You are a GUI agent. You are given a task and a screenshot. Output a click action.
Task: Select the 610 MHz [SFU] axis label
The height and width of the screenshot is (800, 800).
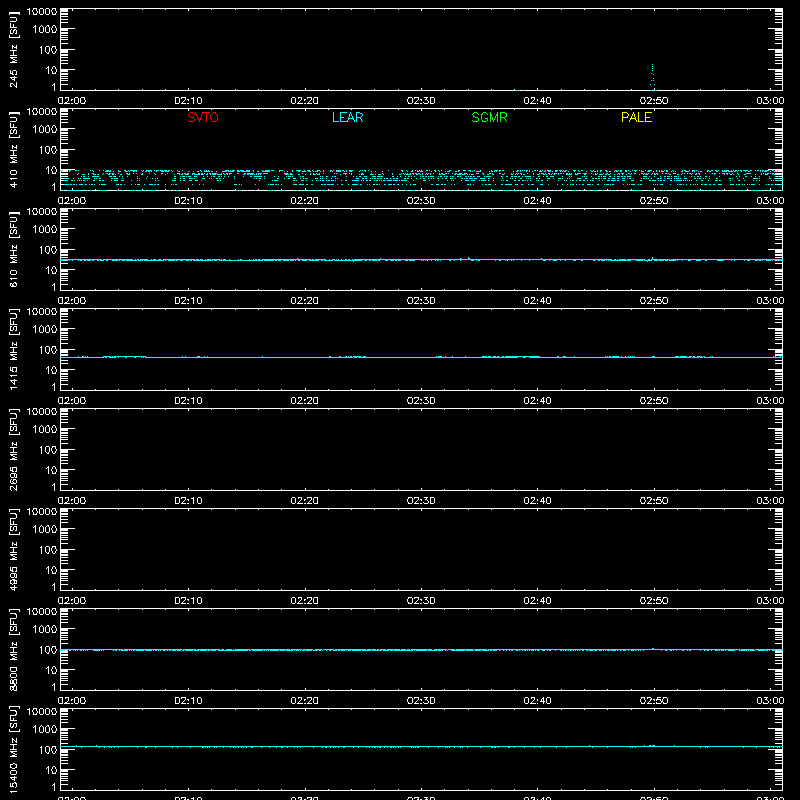tap(13, 250)
